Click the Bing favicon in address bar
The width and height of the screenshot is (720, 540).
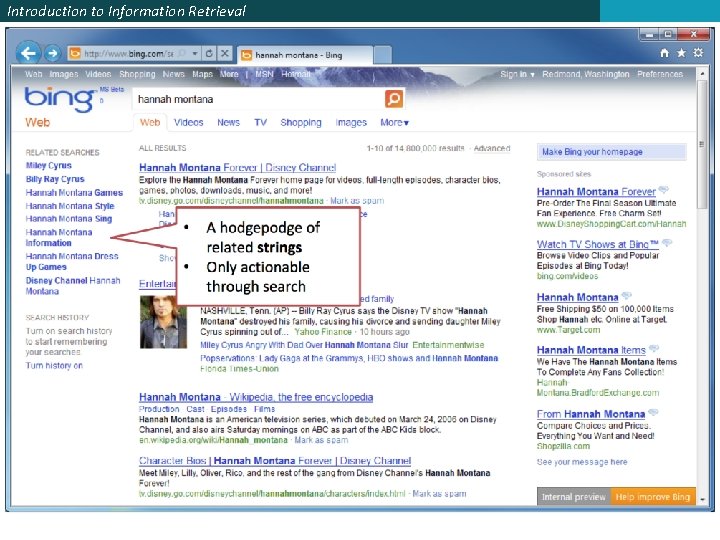click(x=74, y=54)
